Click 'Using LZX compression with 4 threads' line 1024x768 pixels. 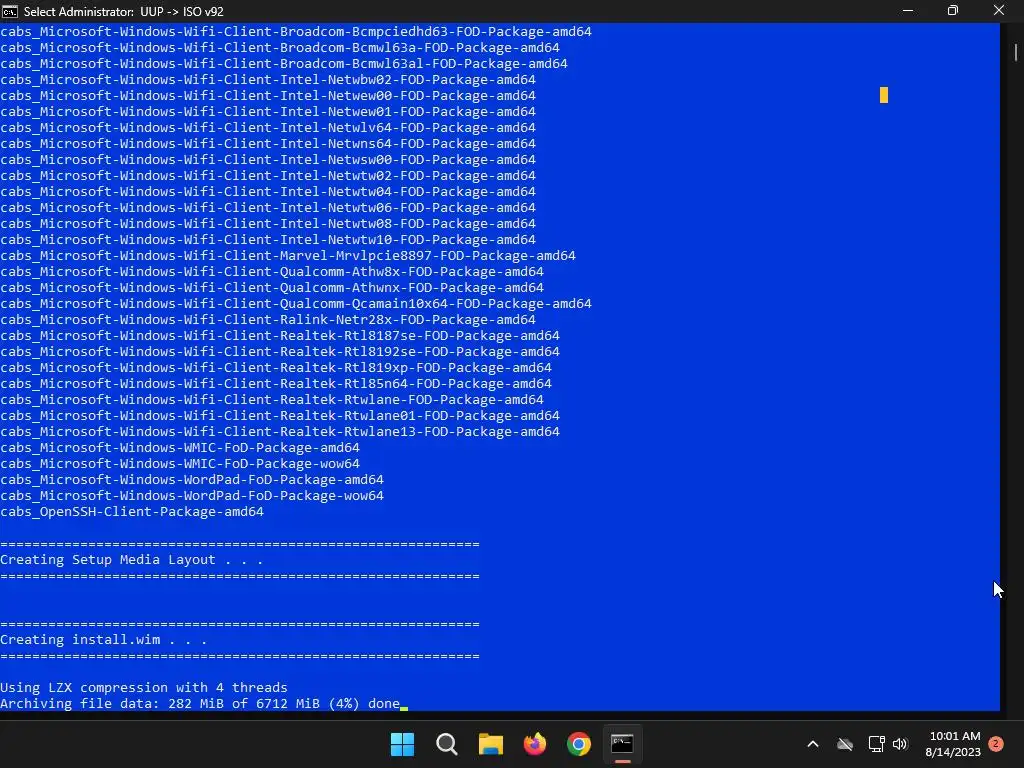tap(144, 688)
